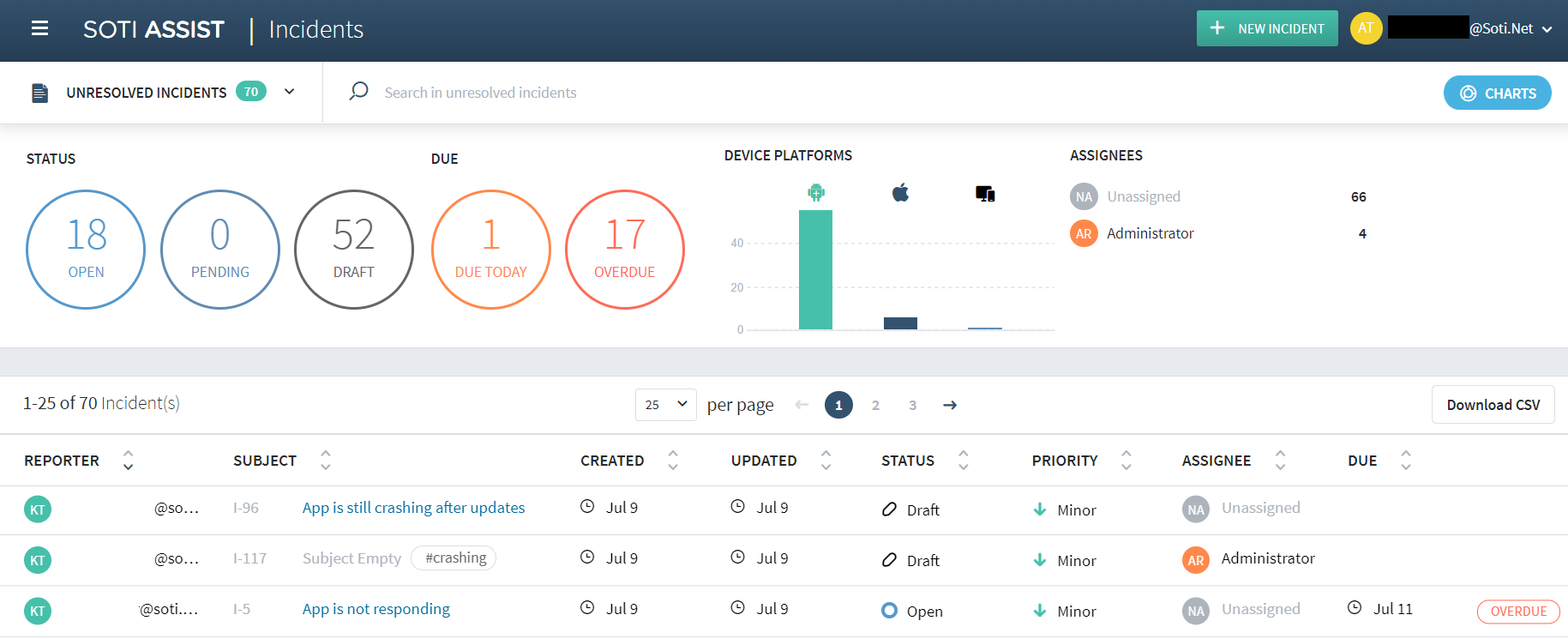Click the green Android bar in chart
1568x639 pixels.
coord(815,269)
